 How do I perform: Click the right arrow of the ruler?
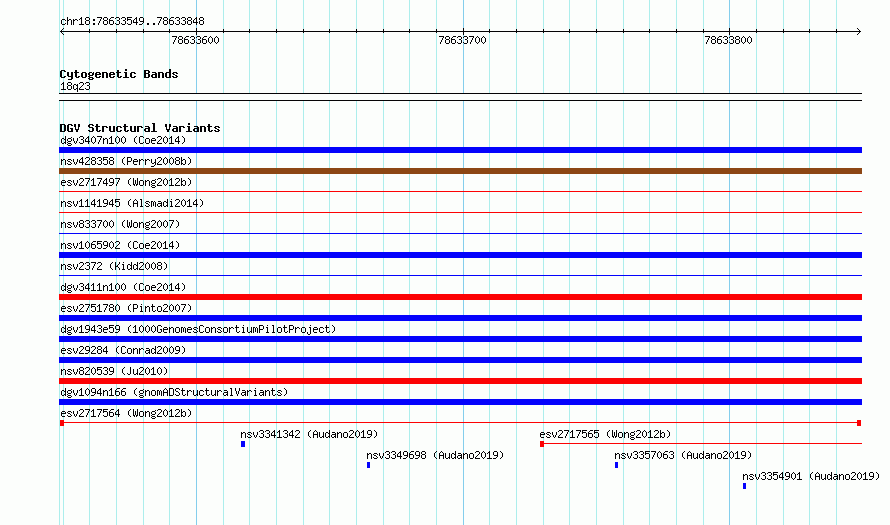(x=859, y=32)
